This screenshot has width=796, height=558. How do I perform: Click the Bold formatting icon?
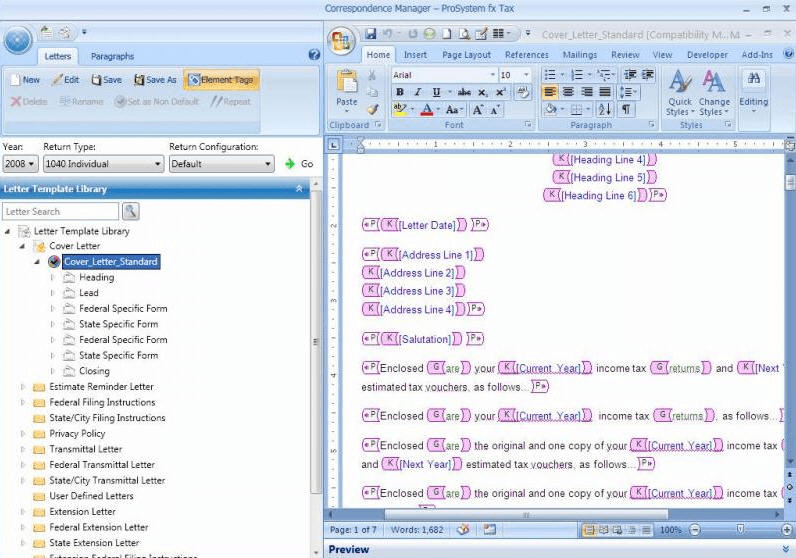(400, 92)
